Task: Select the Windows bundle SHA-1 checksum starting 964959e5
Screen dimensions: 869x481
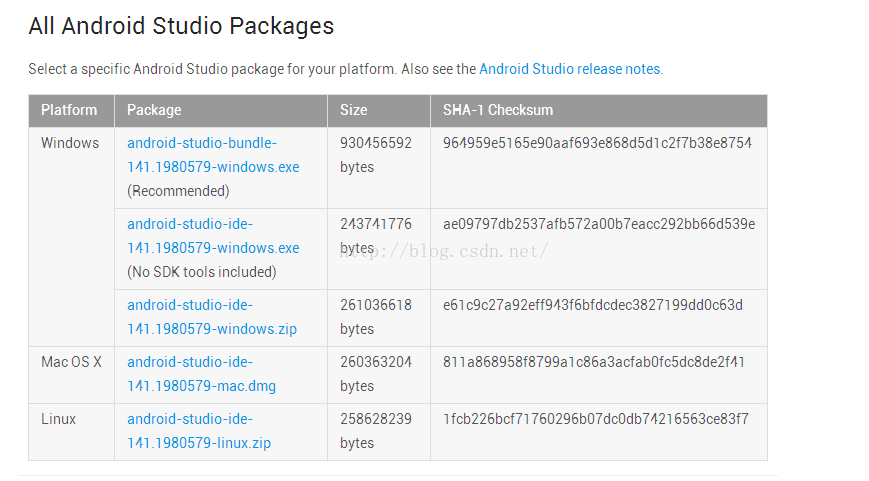Action: (x=597, y=144)
